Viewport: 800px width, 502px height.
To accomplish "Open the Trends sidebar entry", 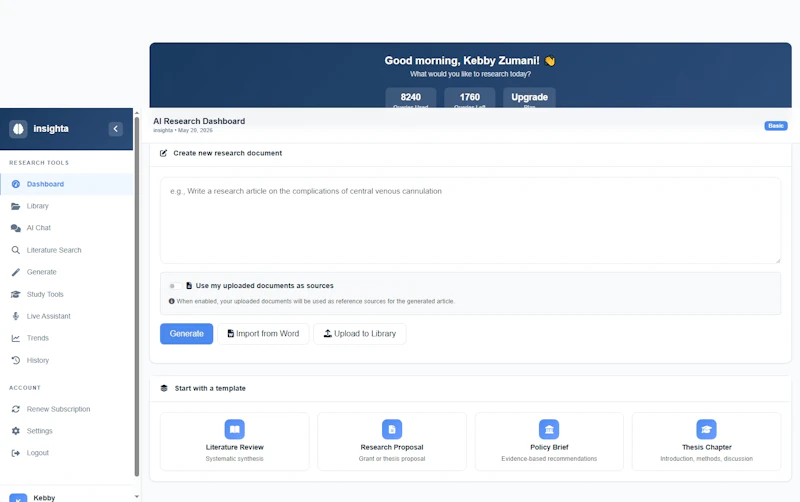I will click(66, 338).
